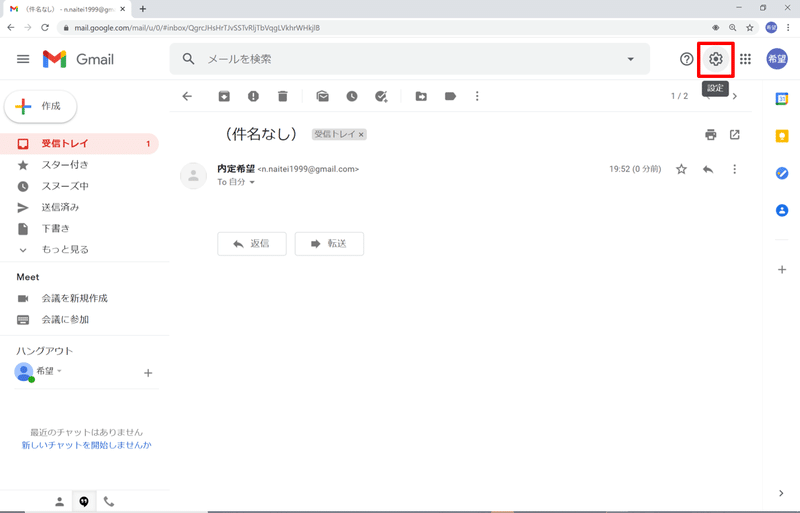Click the Gmail logo
The height and width of the screenshot is (513, 800).
coord(78,59)
